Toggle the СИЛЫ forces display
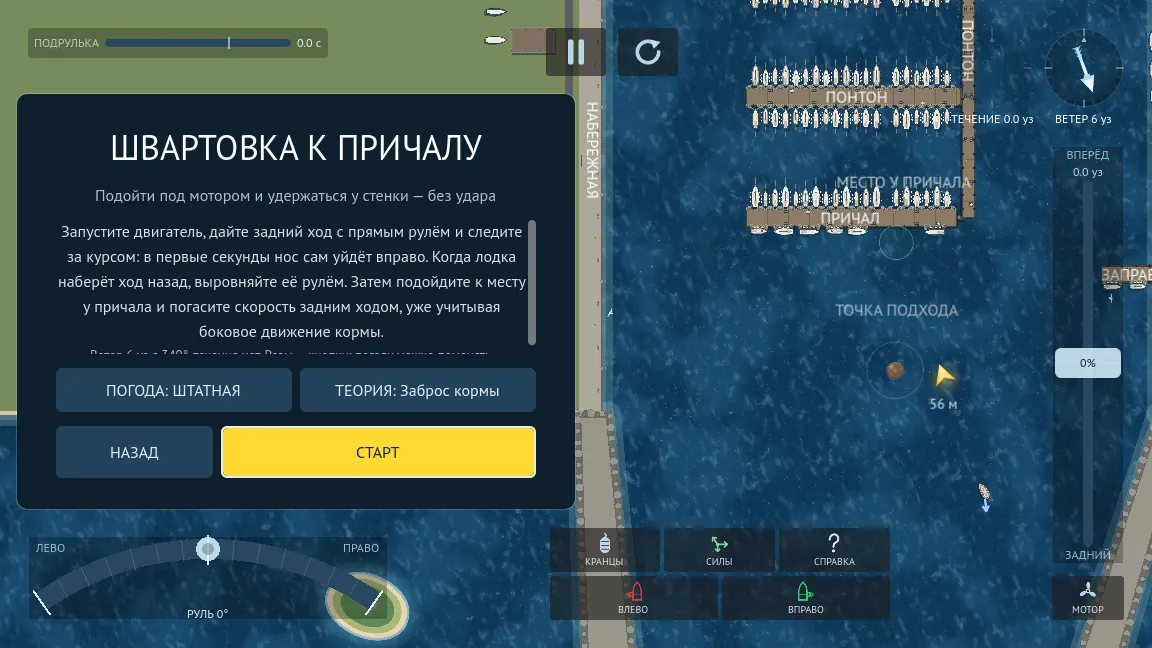 pyautogui.click(x=719, y=550)
